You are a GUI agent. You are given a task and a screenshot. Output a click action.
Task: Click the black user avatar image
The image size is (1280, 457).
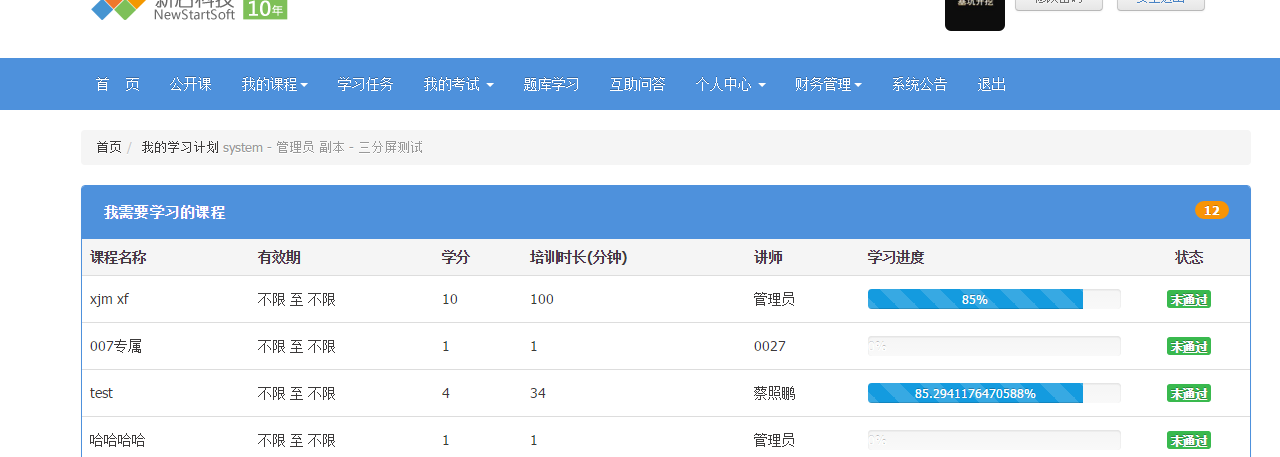[x=974, y=14]
